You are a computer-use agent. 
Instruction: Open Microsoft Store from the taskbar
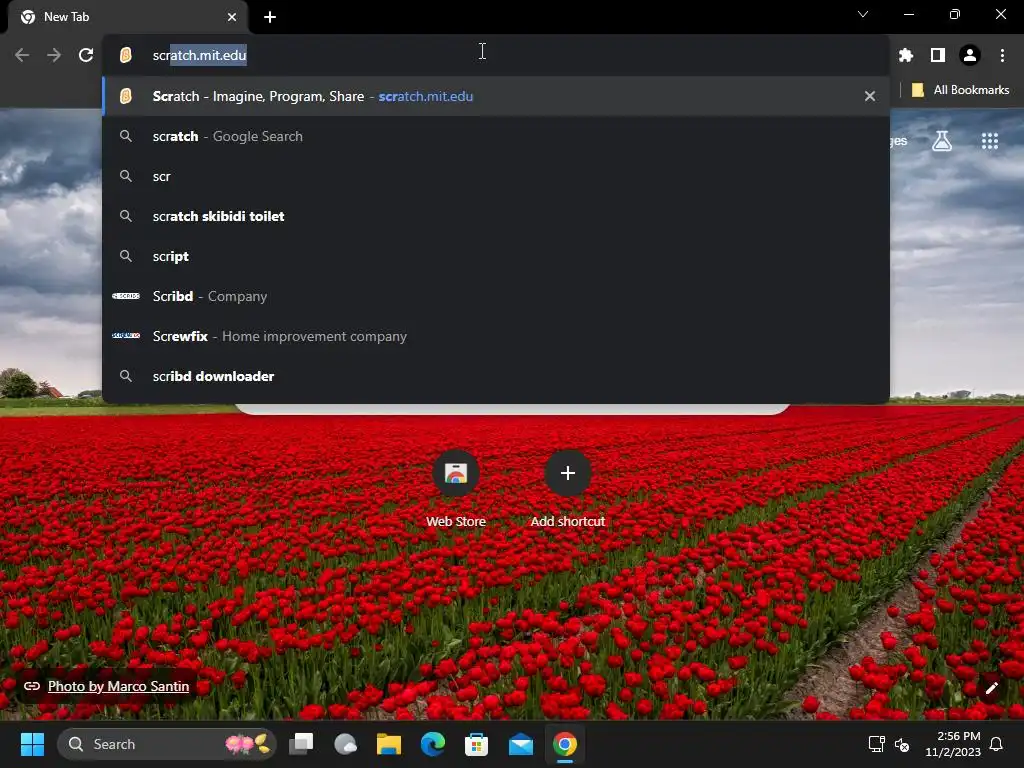(476, 744)
